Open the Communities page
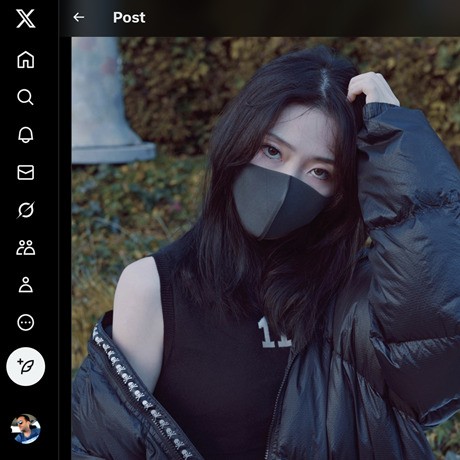Viewport: 460px width, 460px height. [26, 247]
